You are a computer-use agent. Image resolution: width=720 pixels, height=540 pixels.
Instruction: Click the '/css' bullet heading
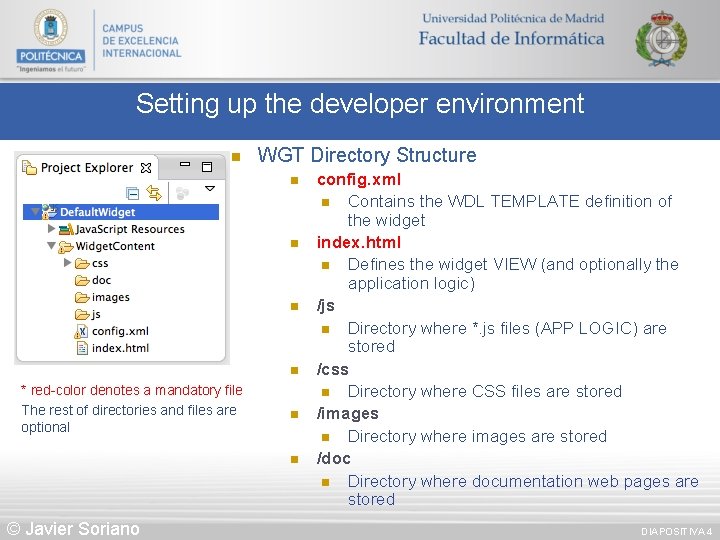click(x=332, y=369)
